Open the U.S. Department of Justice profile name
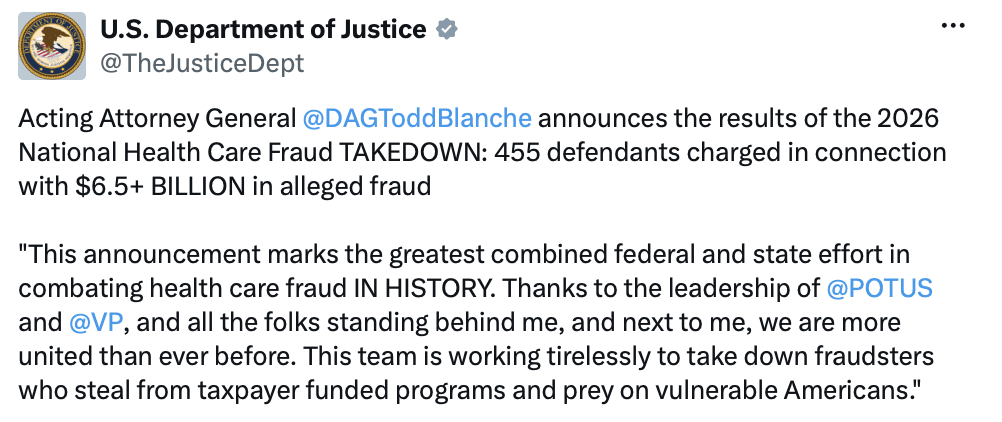This screenshot has height=422, width=1002. 263,29
